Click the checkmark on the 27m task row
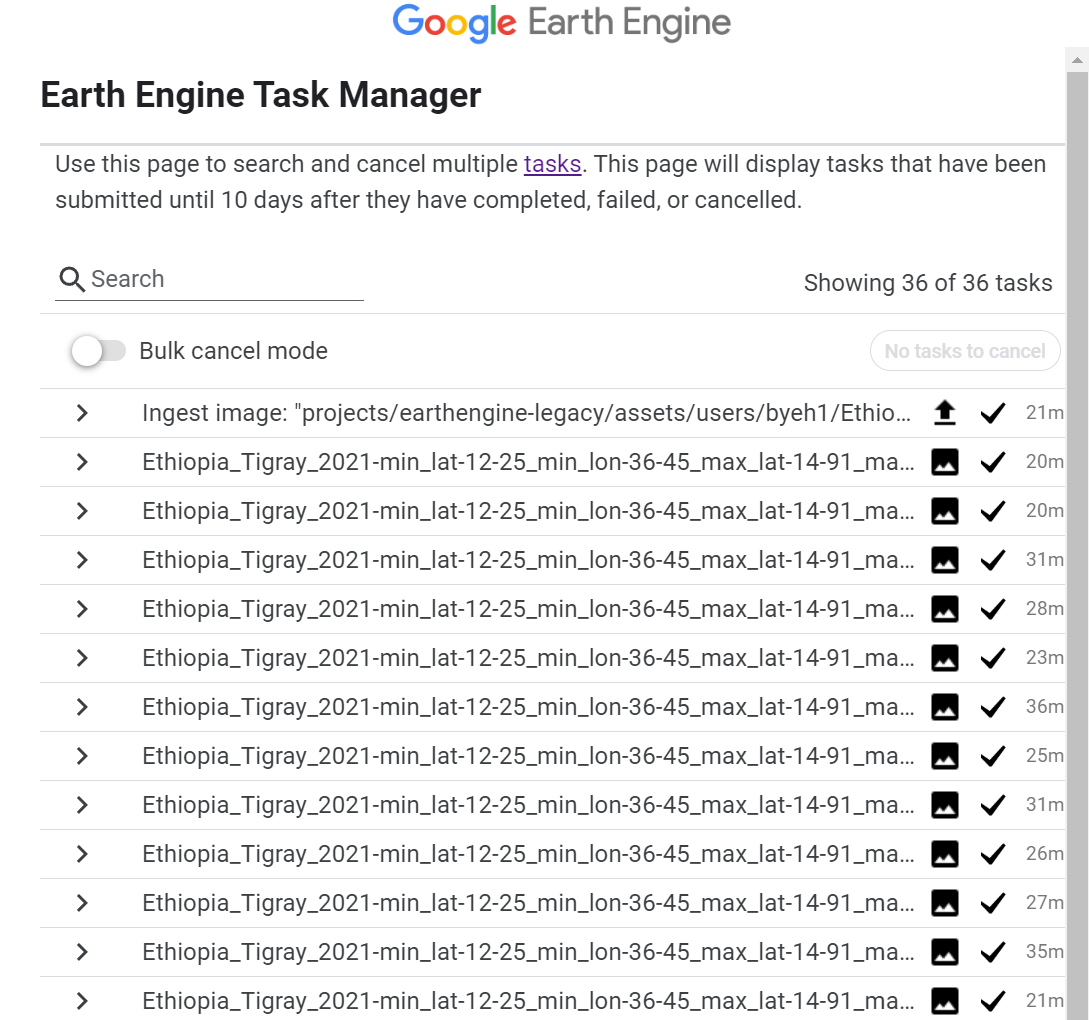The width and height of the screenshot is (1089, 1020). [x=992, y=903]
